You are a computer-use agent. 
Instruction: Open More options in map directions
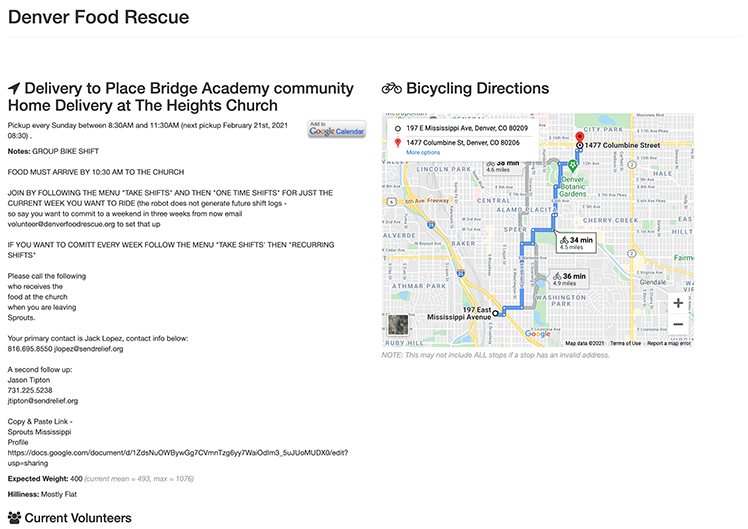coord(423,153)
